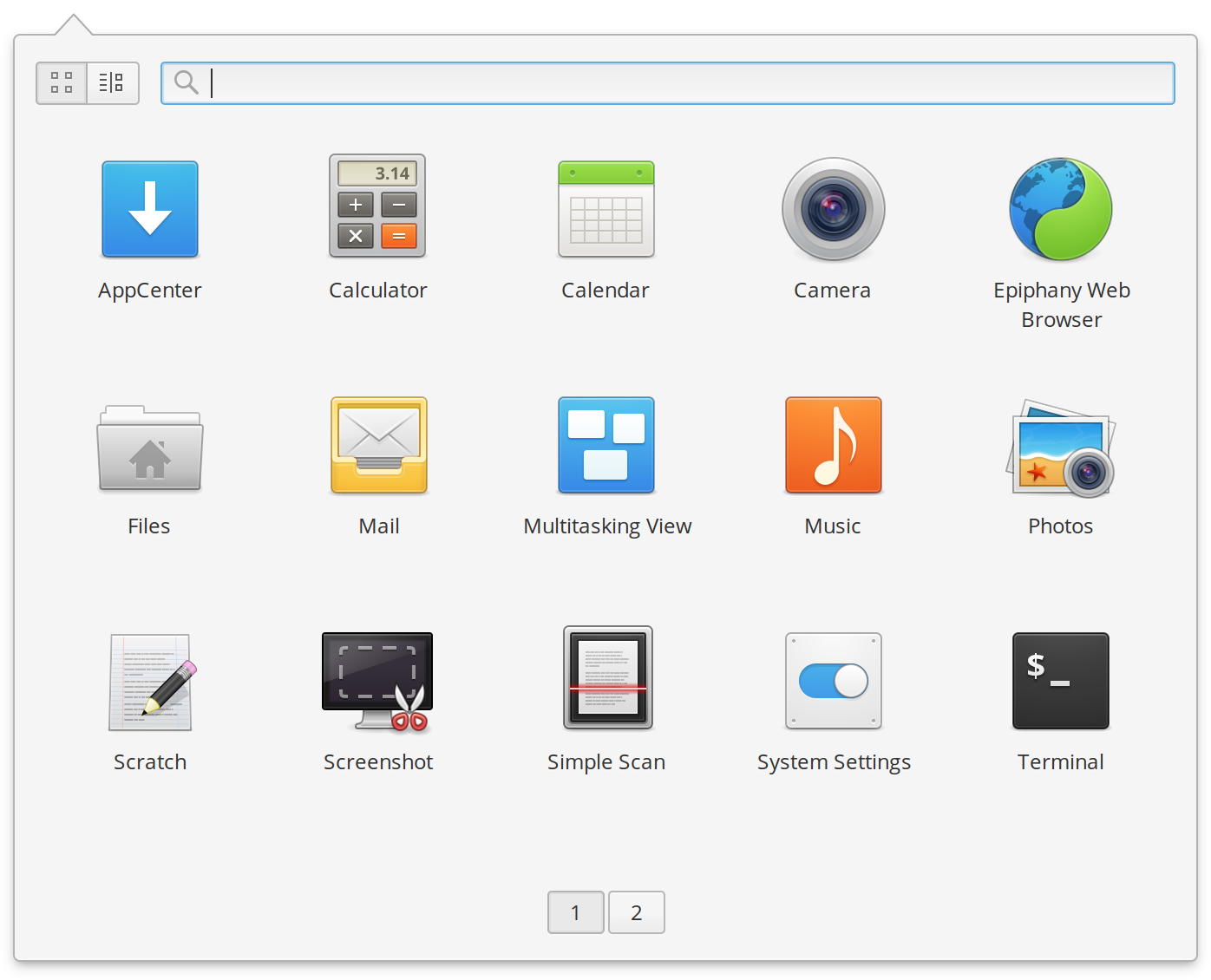Open the Calendar app icon
This screenshot has height=980, width=1211.
click(606, 209)
